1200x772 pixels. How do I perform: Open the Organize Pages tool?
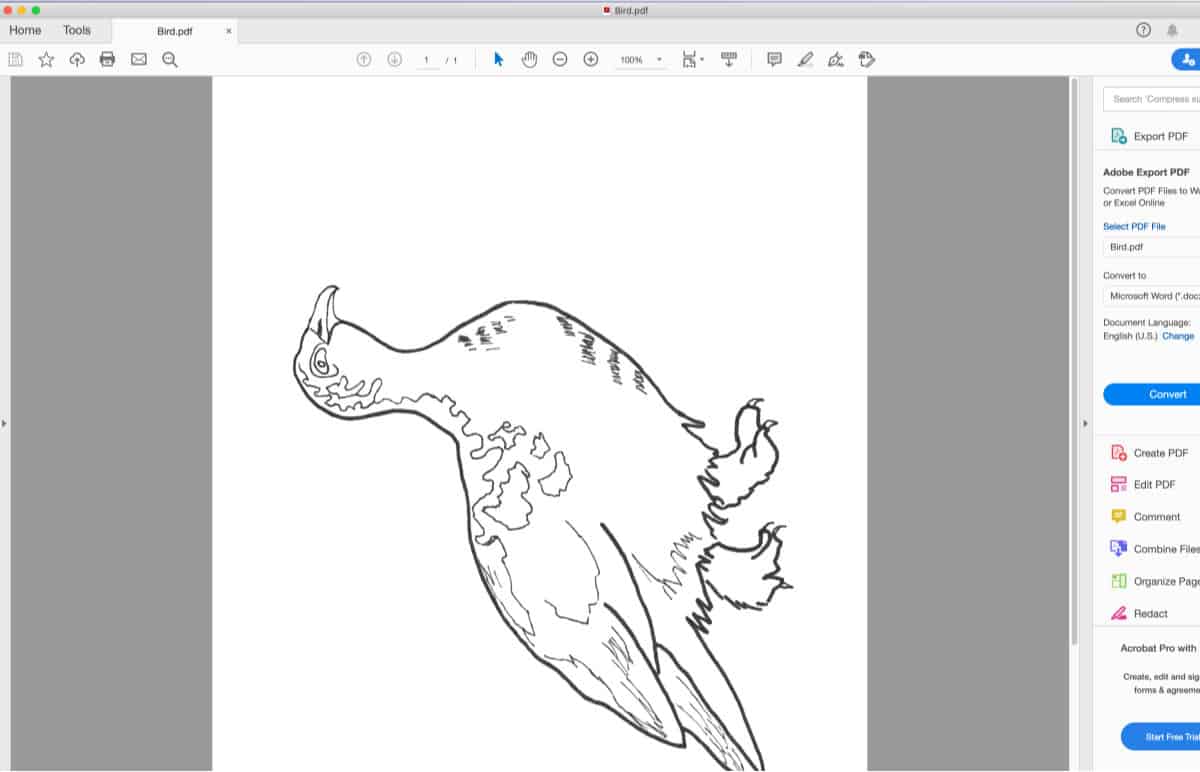[1155, 581]
